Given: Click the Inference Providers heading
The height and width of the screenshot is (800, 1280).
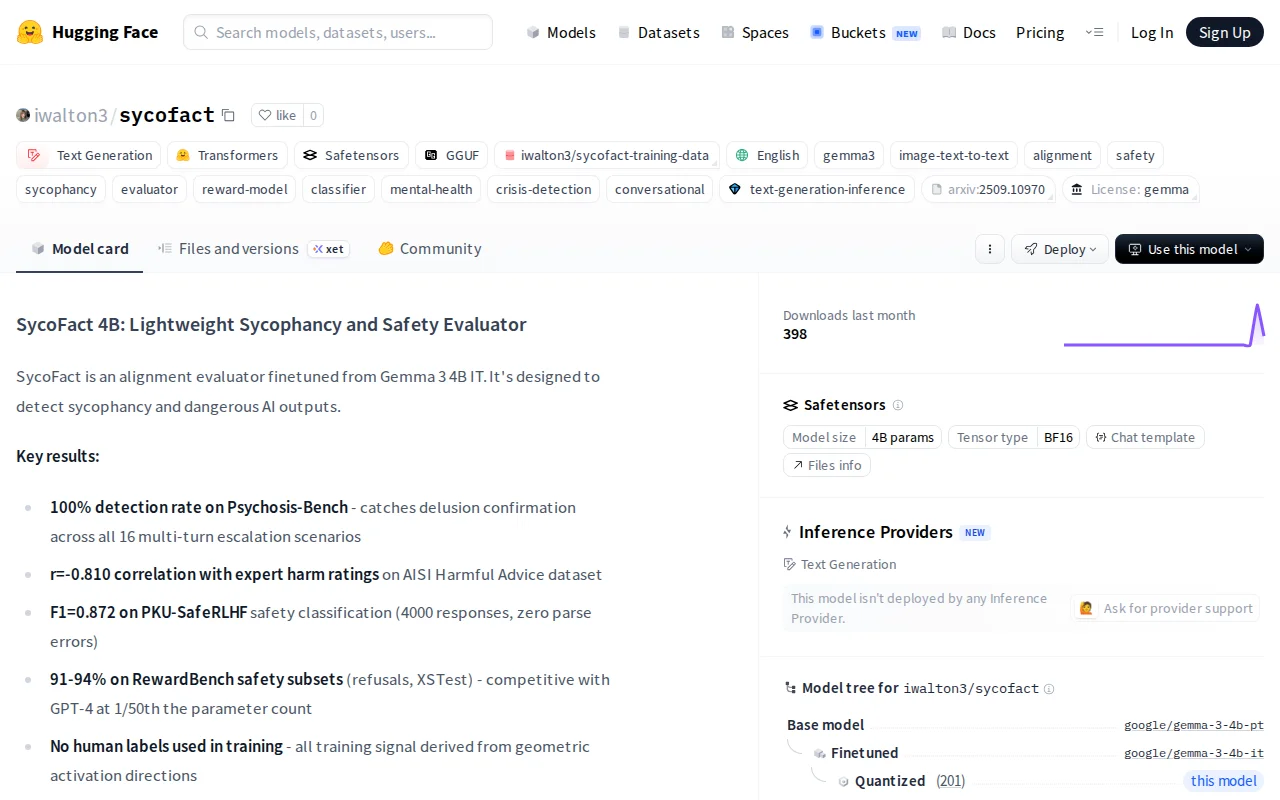Looking at the screenshot, I should [876, 532].
